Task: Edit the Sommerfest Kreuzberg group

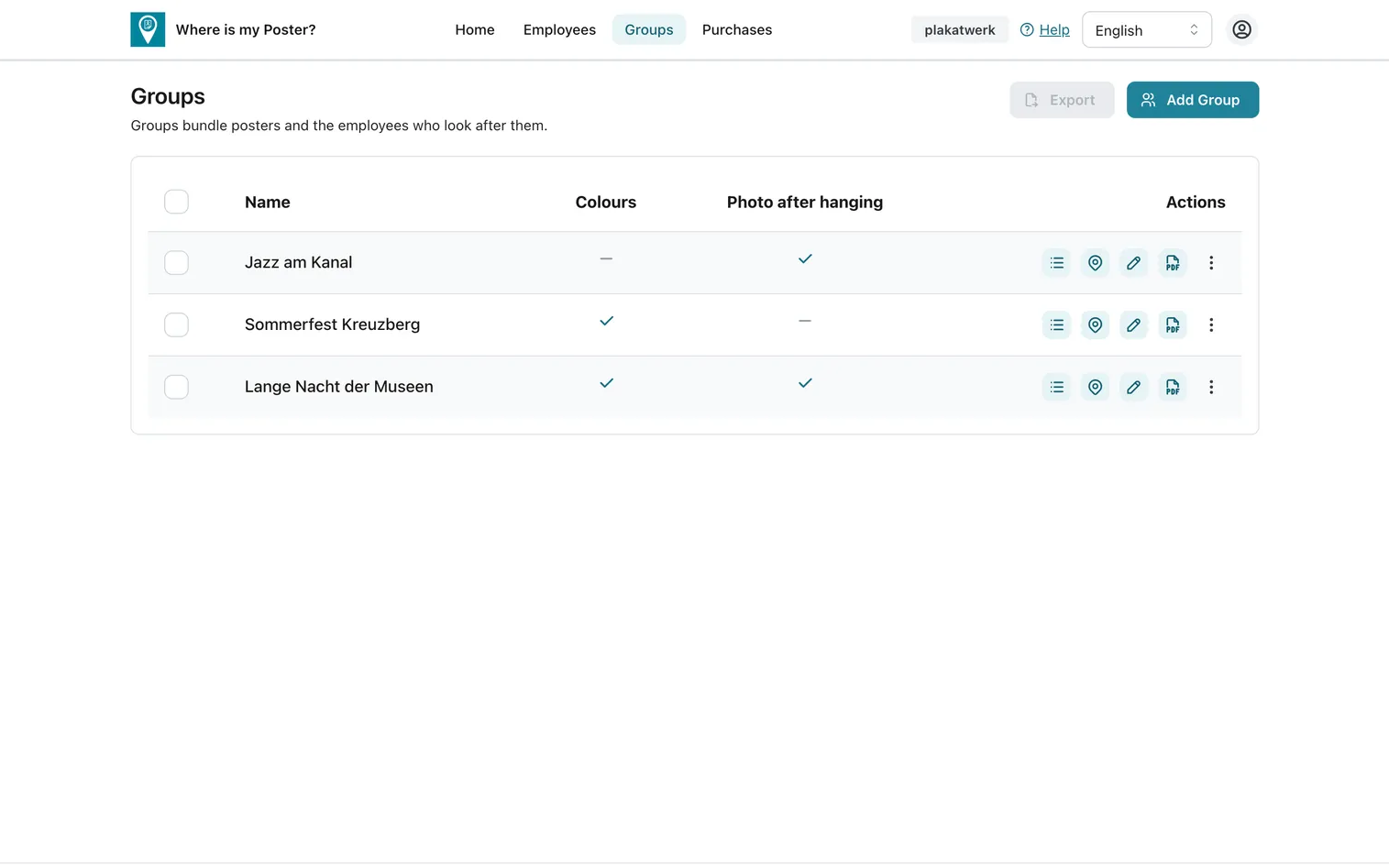Action: tap(1133, 324)
